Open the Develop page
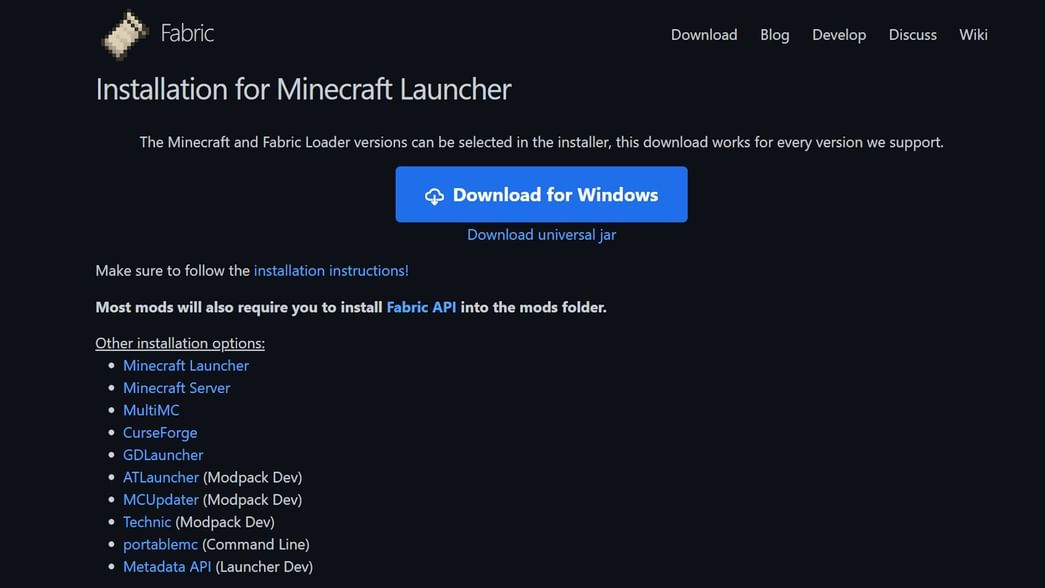Image resolution: width=1045 pixels, height=588 pixels. click(x=838, y=34)
